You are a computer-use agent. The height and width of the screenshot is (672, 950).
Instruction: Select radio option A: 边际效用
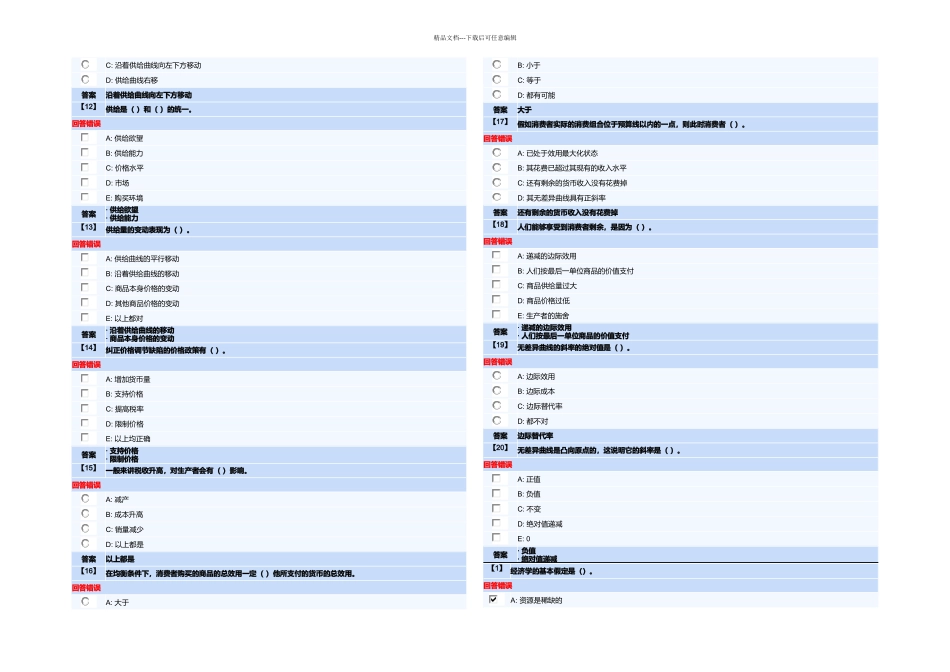coord(497,376)
